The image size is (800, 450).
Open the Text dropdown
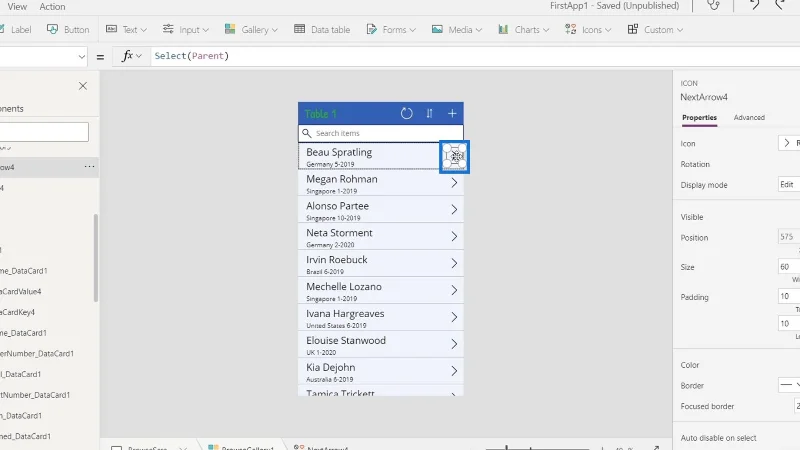126,30
